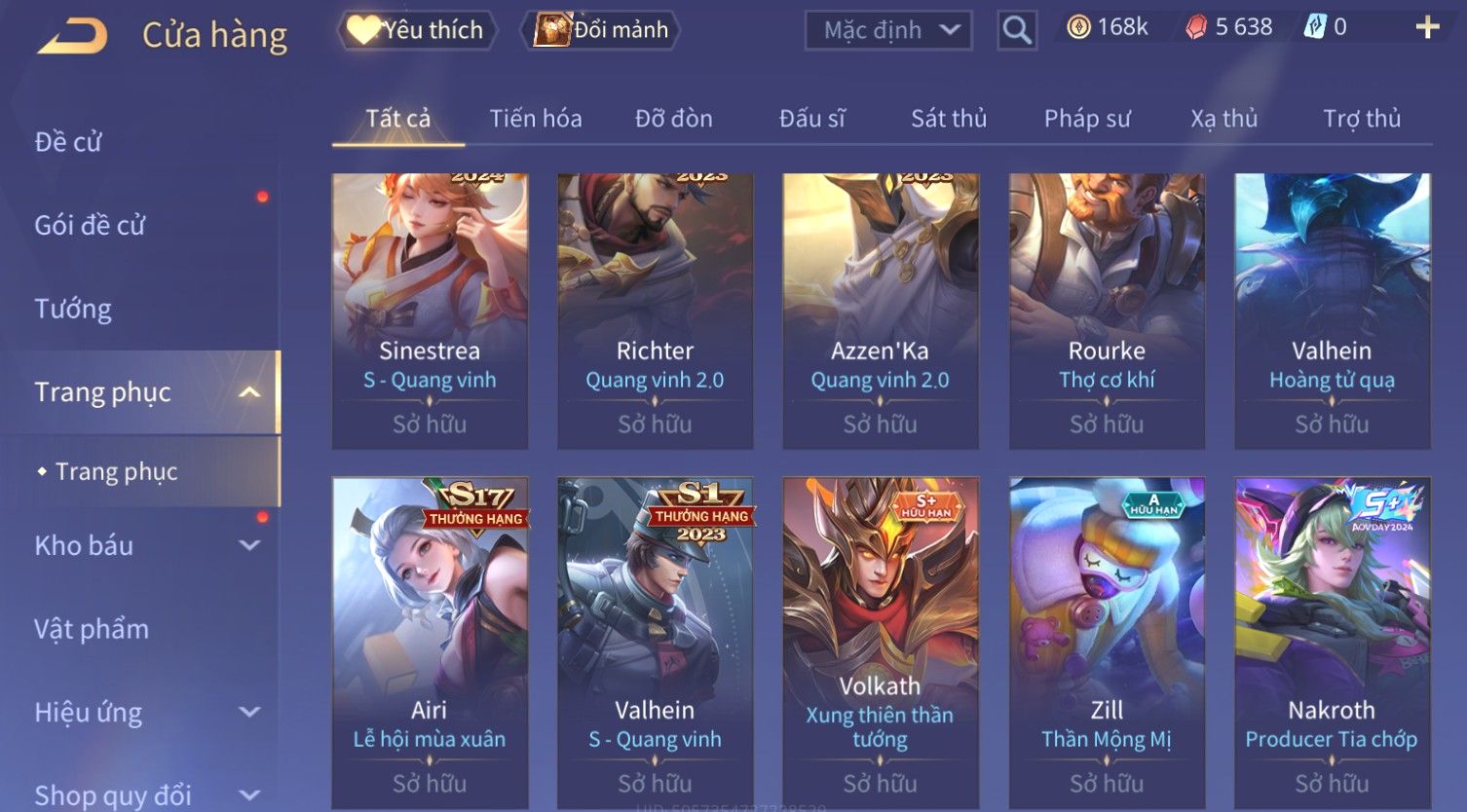
Task: Select Nakroth Producer Tia chớp skin
Action: point(1332,643)
